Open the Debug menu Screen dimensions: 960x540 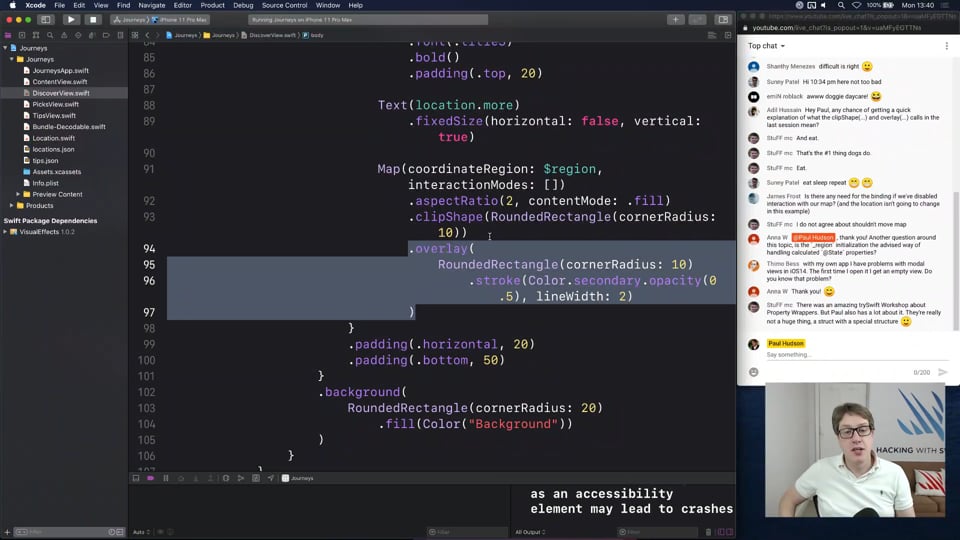[243, 5]
